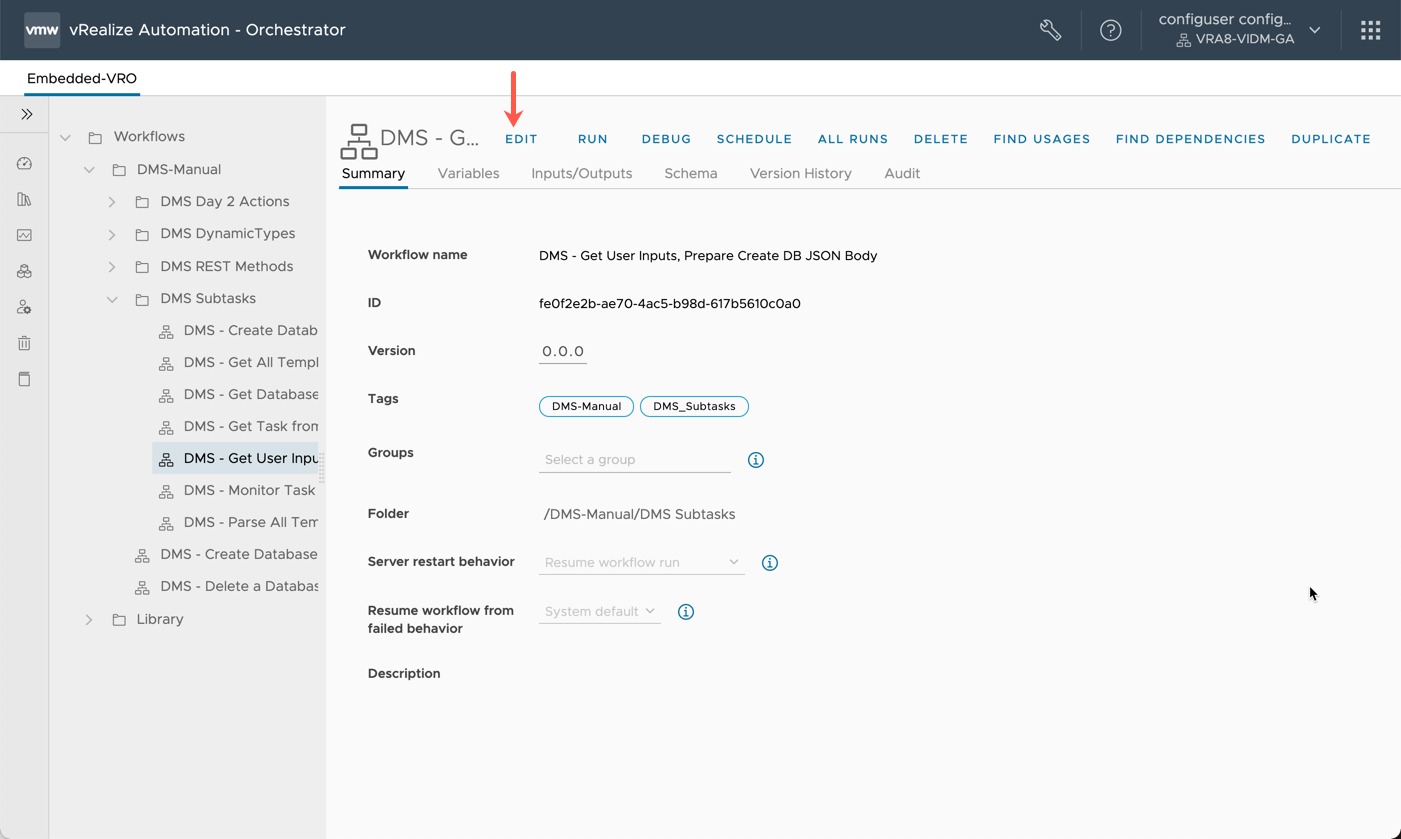Switch to the Variables tab
The width and height of the screenshot is (1401, 839).
pyautogui.click(x=468, y=173)
